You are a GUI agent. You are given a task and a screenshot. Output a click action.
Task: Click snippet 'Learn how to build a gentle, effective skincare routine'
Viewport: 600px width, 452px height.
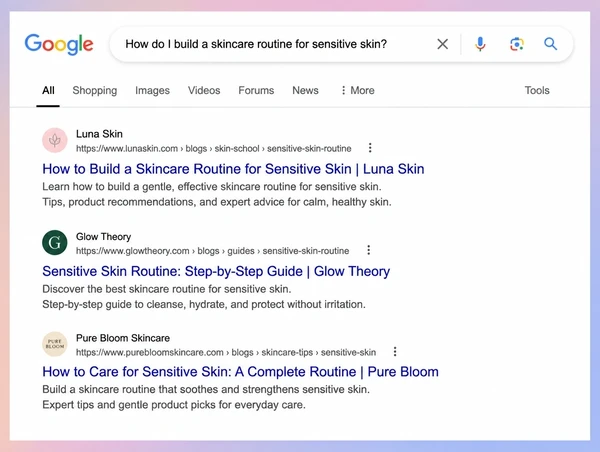212,187
